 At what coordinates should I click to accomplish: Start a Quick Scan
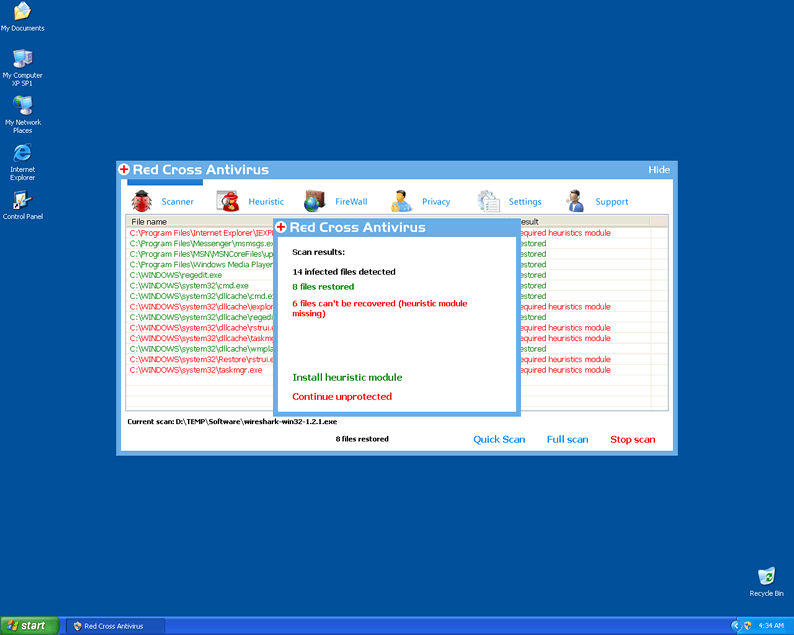(x=499, y=440)
